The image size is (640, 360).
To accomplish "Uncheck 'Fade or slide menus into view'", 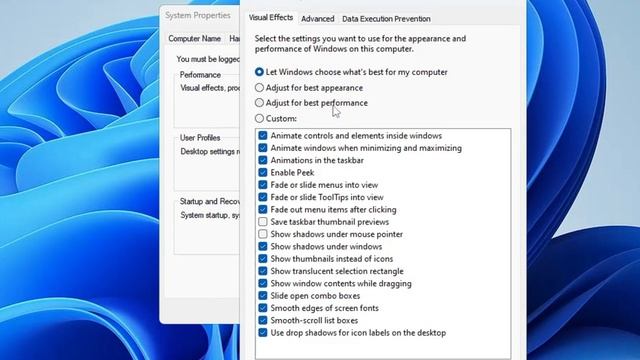I will [x=263, y=184].
